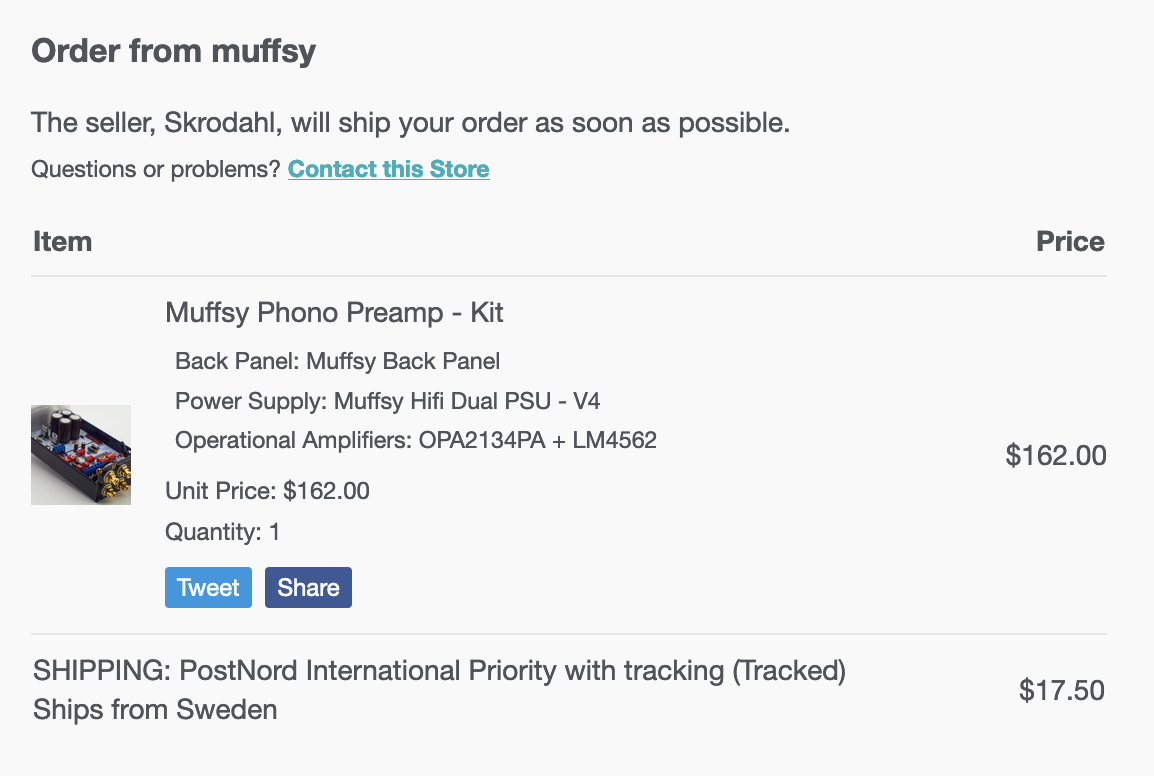Click the seller Skrodahl shipping notice
The width and height of the screenshot is (1154, 776).
[x=411, y=123]
